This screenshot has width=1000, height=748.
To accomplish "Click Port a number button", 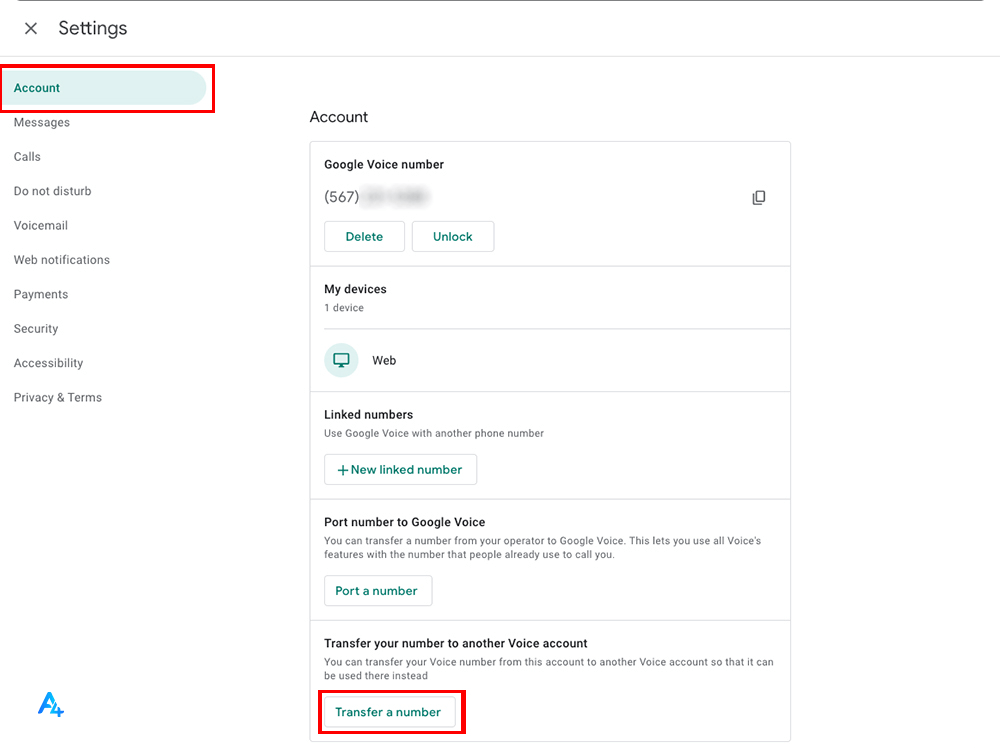I will [378, 590].
